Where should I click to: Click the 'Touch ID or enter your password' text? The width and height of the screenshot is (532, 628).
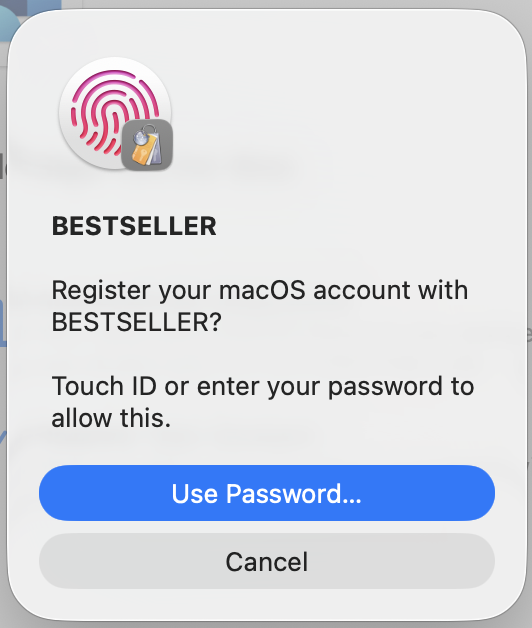263,402
